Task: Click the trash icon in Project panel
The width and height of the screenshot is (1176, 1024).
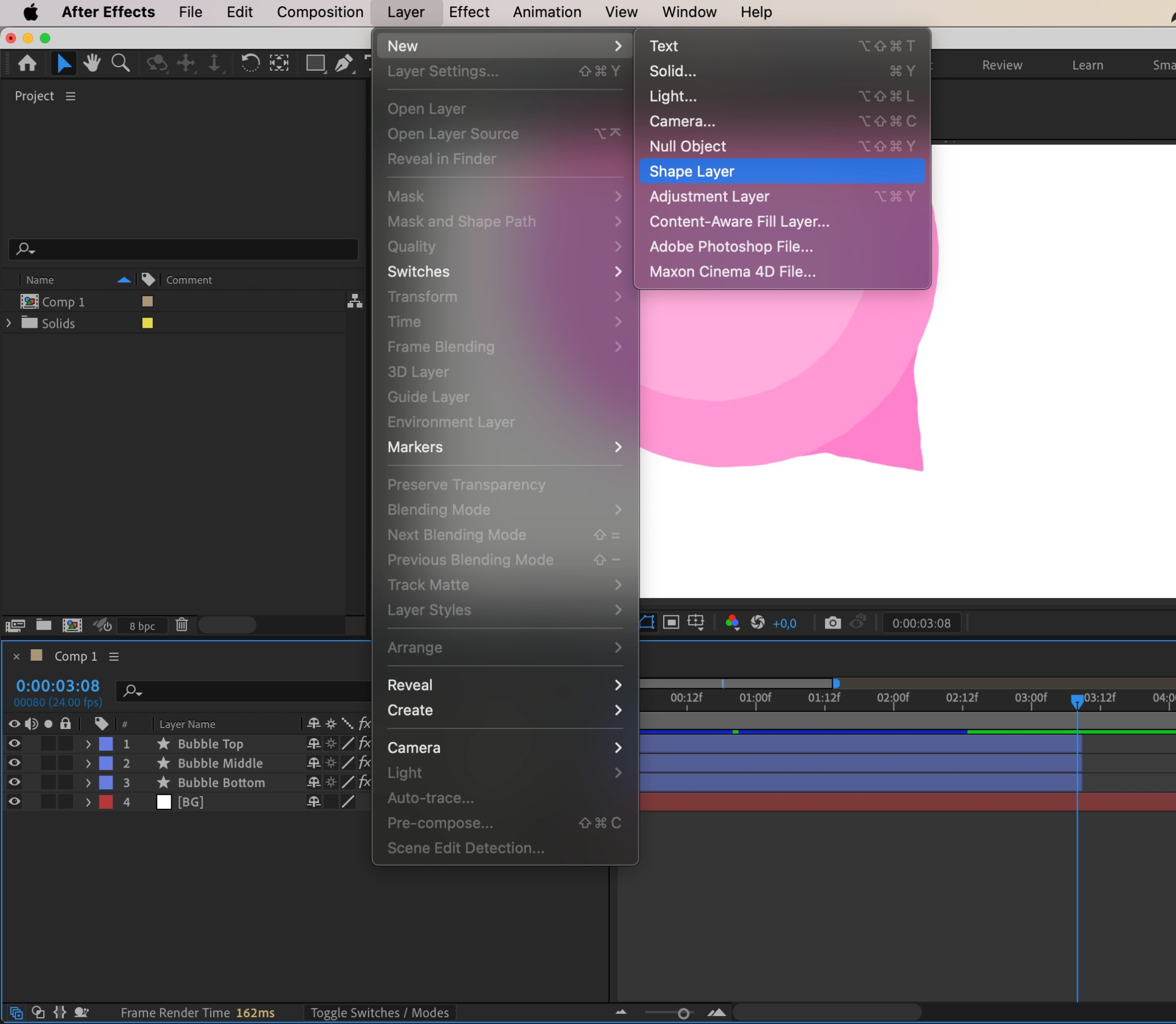Action: [181, 625]
